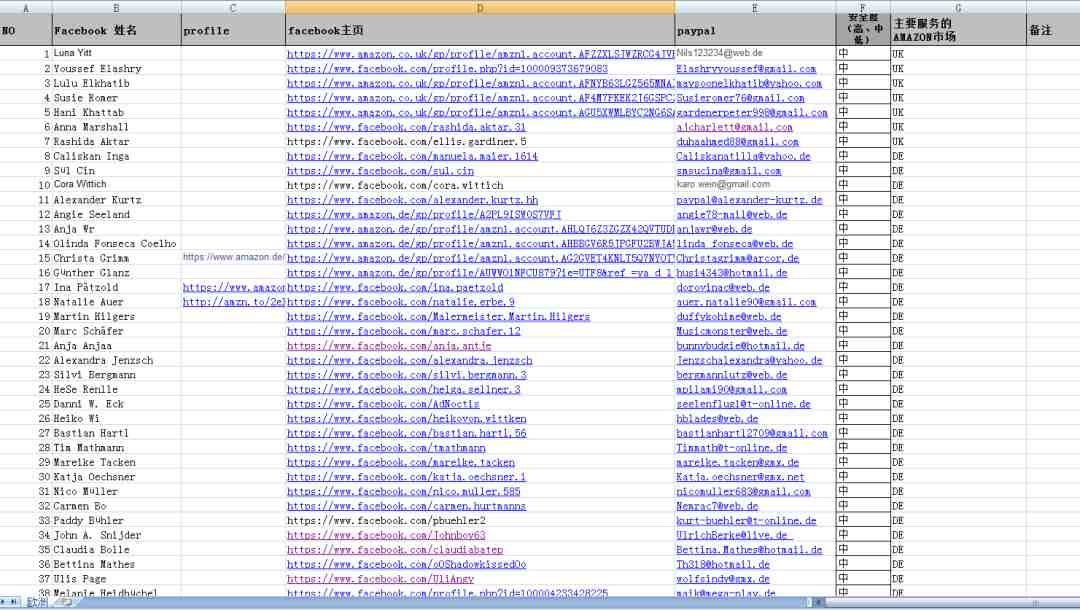
Task: Select the plain-text facebook.com/ellis.gardiner.5 cell
Action: pyautogui.click(x=480, y=142)
